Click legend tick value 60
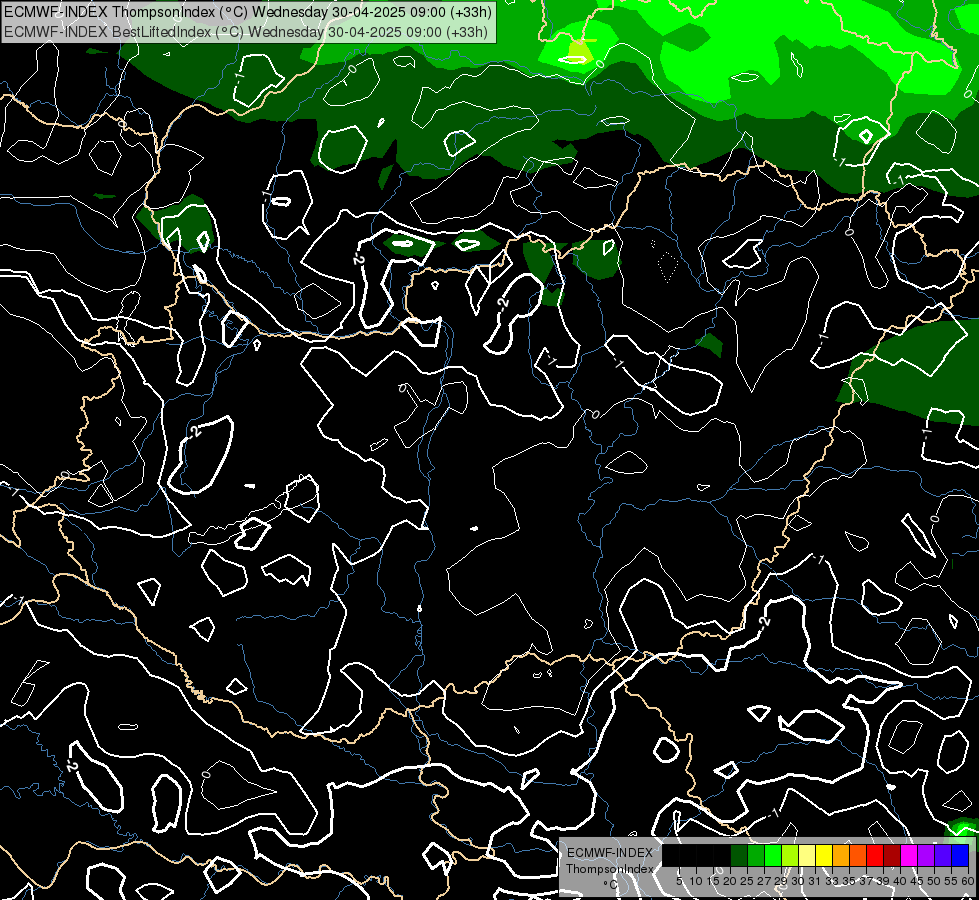The width and height of the screenshot is (979, 900). (968, 881)
